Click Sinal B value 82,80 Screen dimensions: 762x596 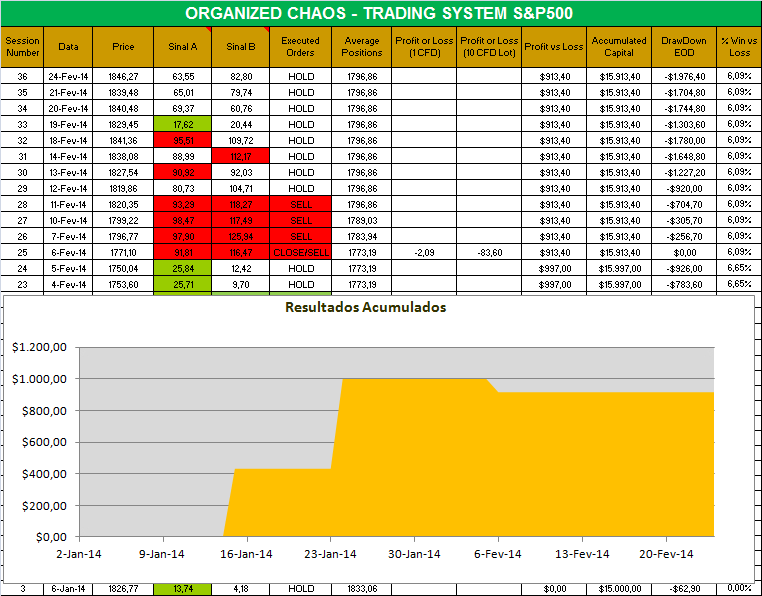point(241,76)
